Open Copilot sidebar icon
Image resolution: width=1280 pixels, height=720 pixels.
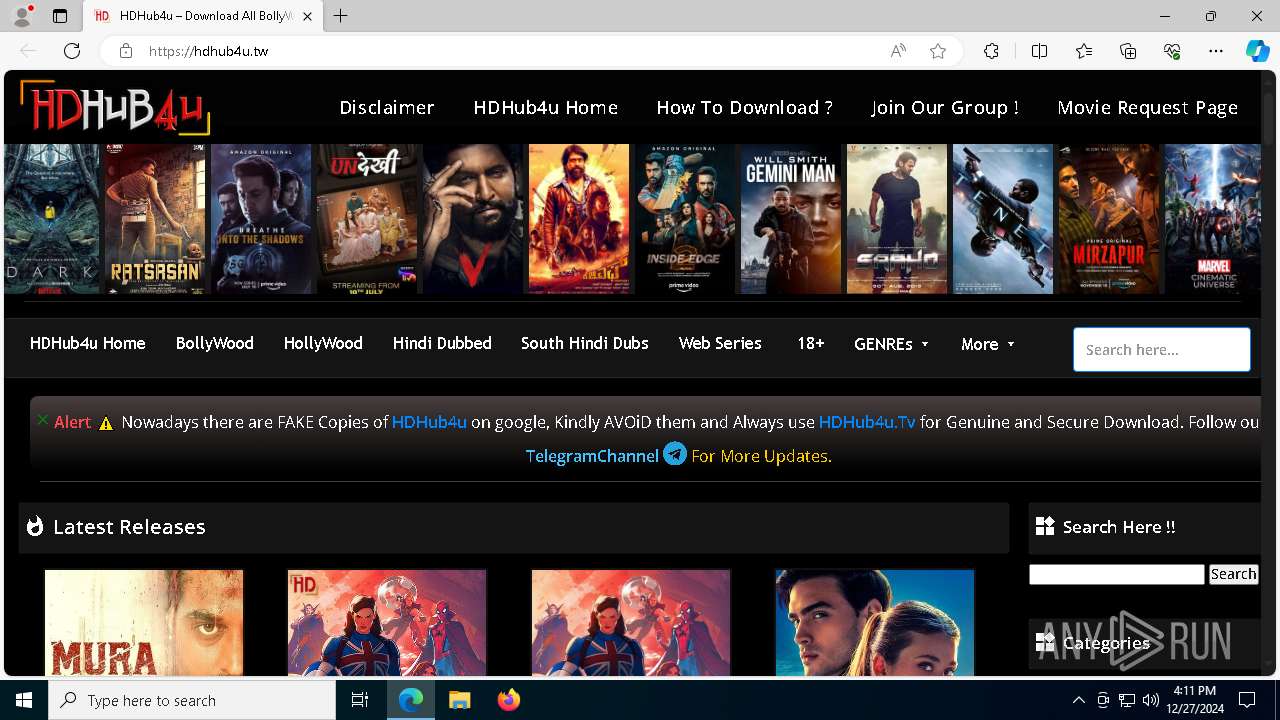(1257, 51)
